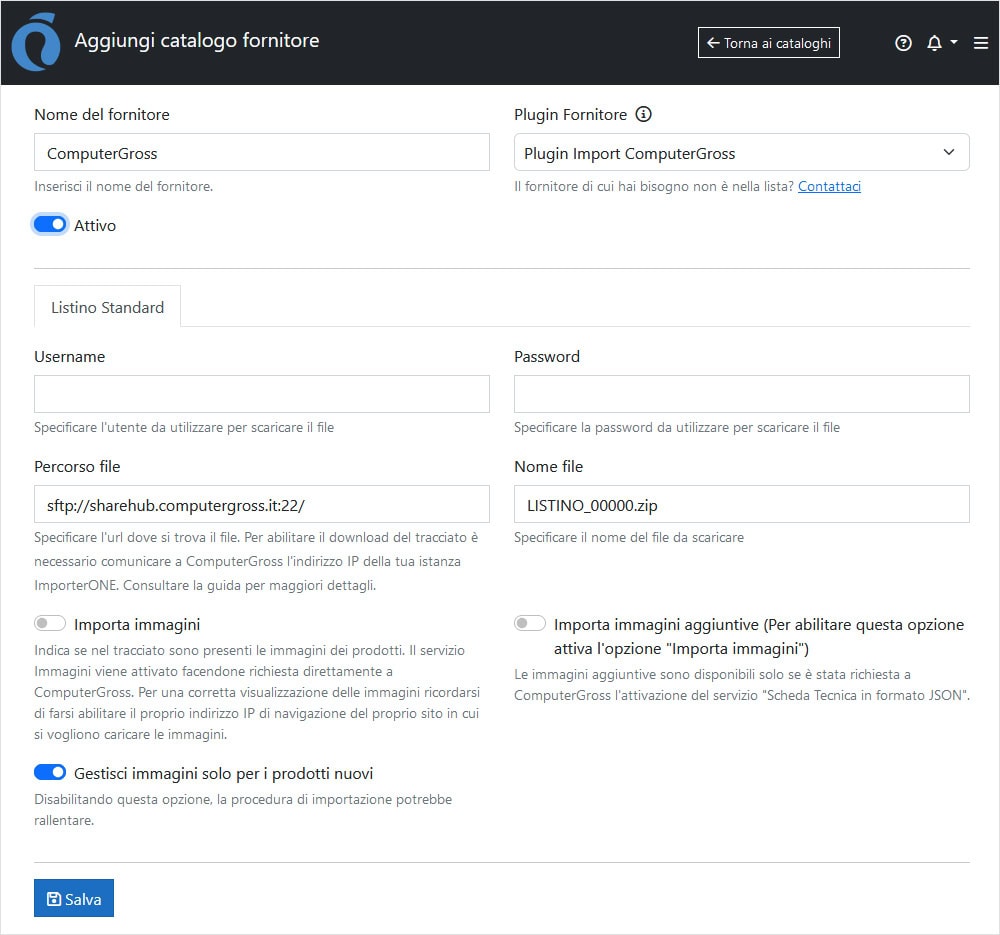Open the notifications bell icon

point(934,43)
